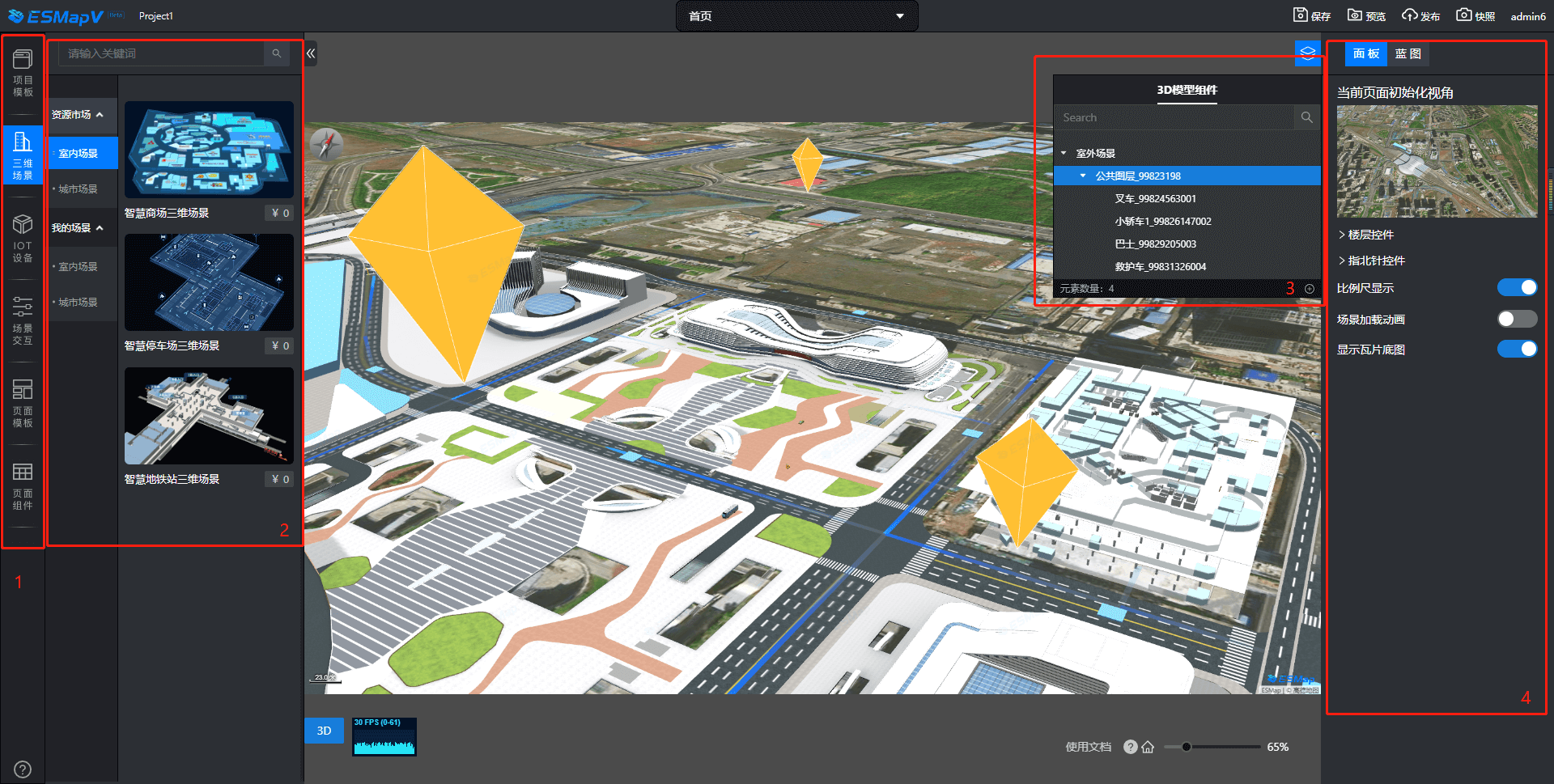Viewport: 1554px width, 784px height.
Task: Switch to the 蓝图 tab
Action: [1408, 53]
